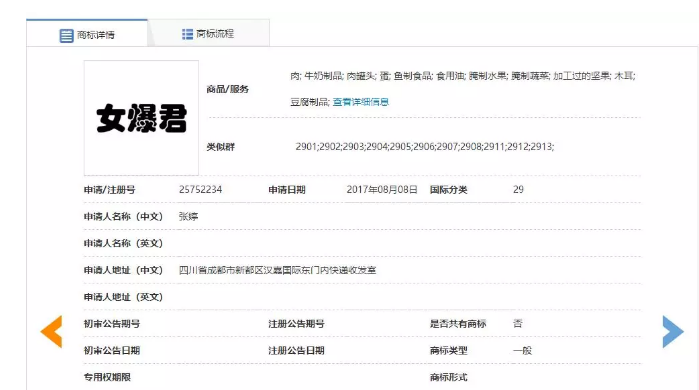This screenshot has width=699, height=390.
Task: Click the 注册公告期号 label
Action: click(x=296, y=324)
